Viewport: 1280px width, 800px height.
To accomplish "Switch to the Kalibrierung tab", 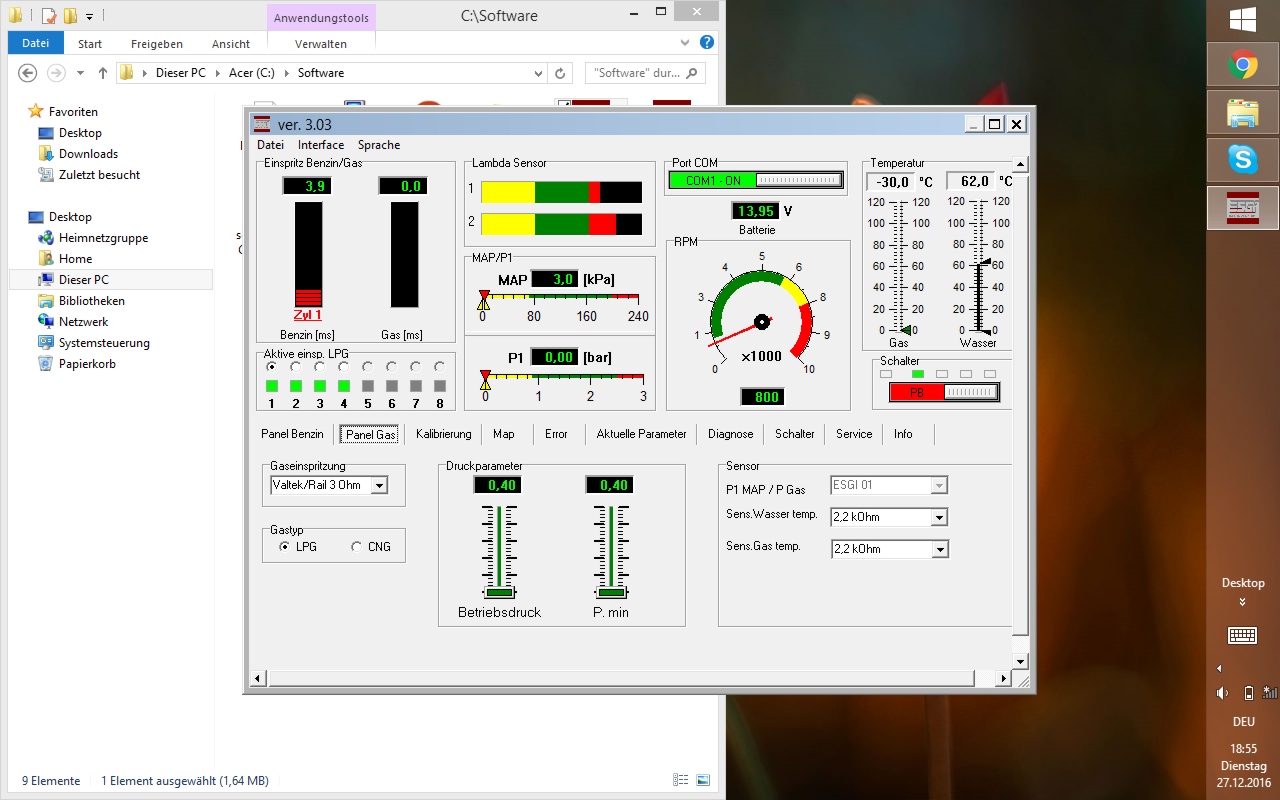I will click(443, 434).
